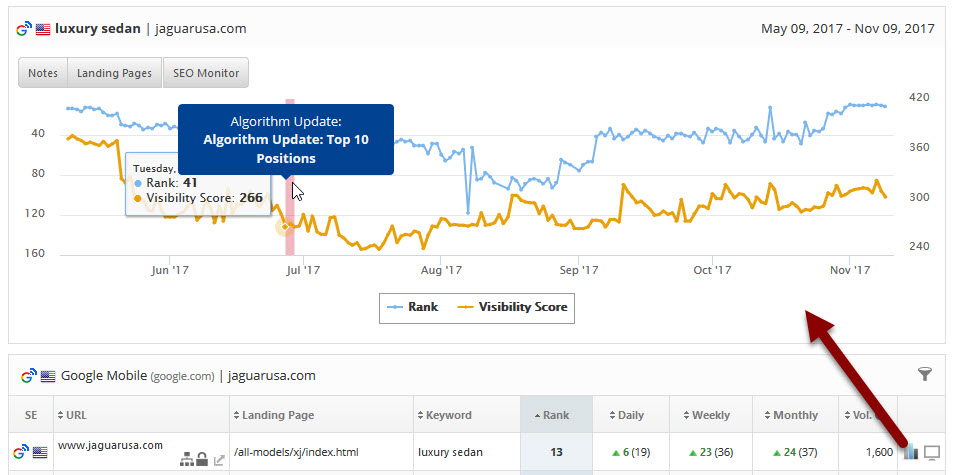Sort table by Keyword column
The image size is (955, 475).
pos(446,415)
